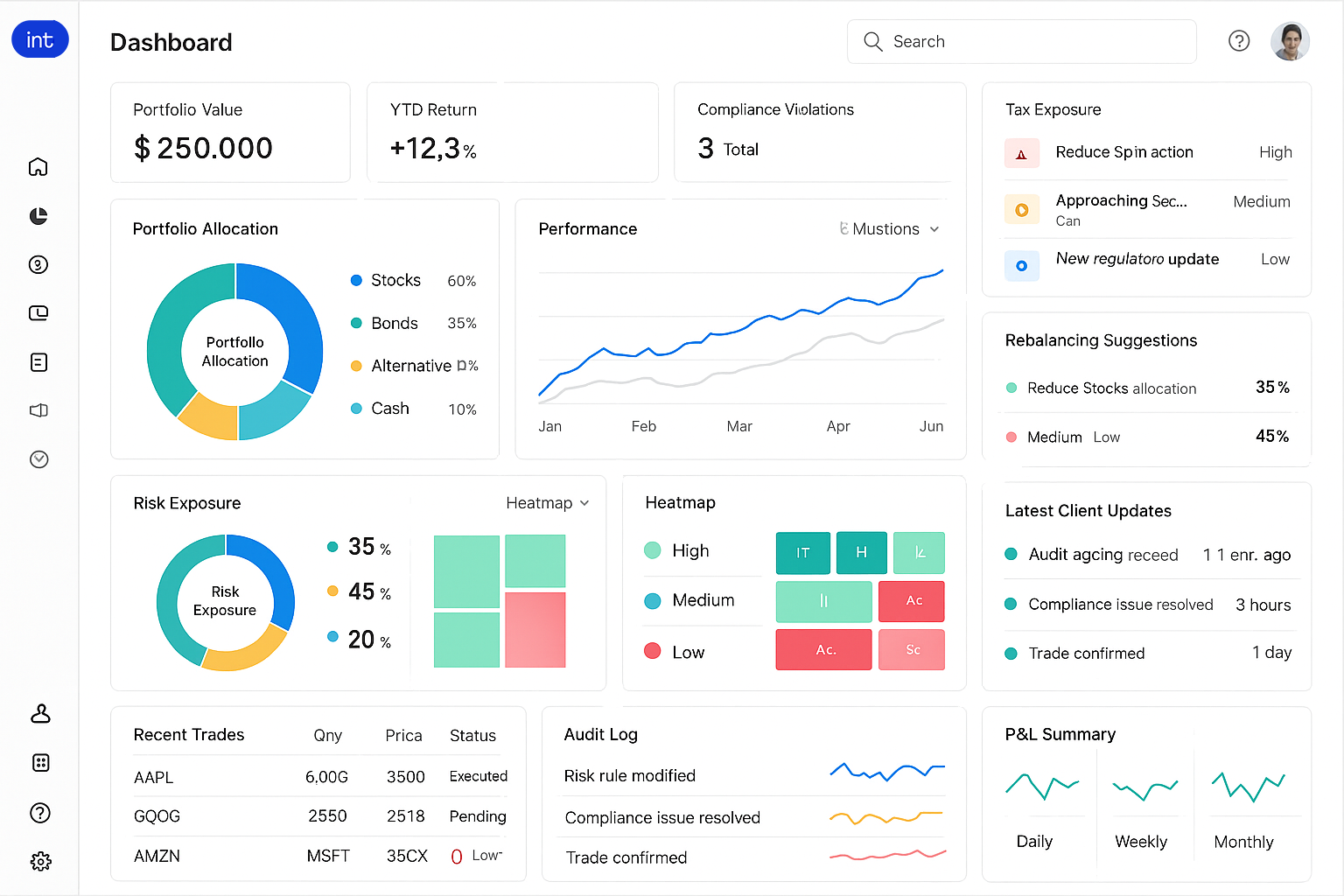Switch to the Weekly P&L view
The image size is (1344, 896).
(1141, 841)
